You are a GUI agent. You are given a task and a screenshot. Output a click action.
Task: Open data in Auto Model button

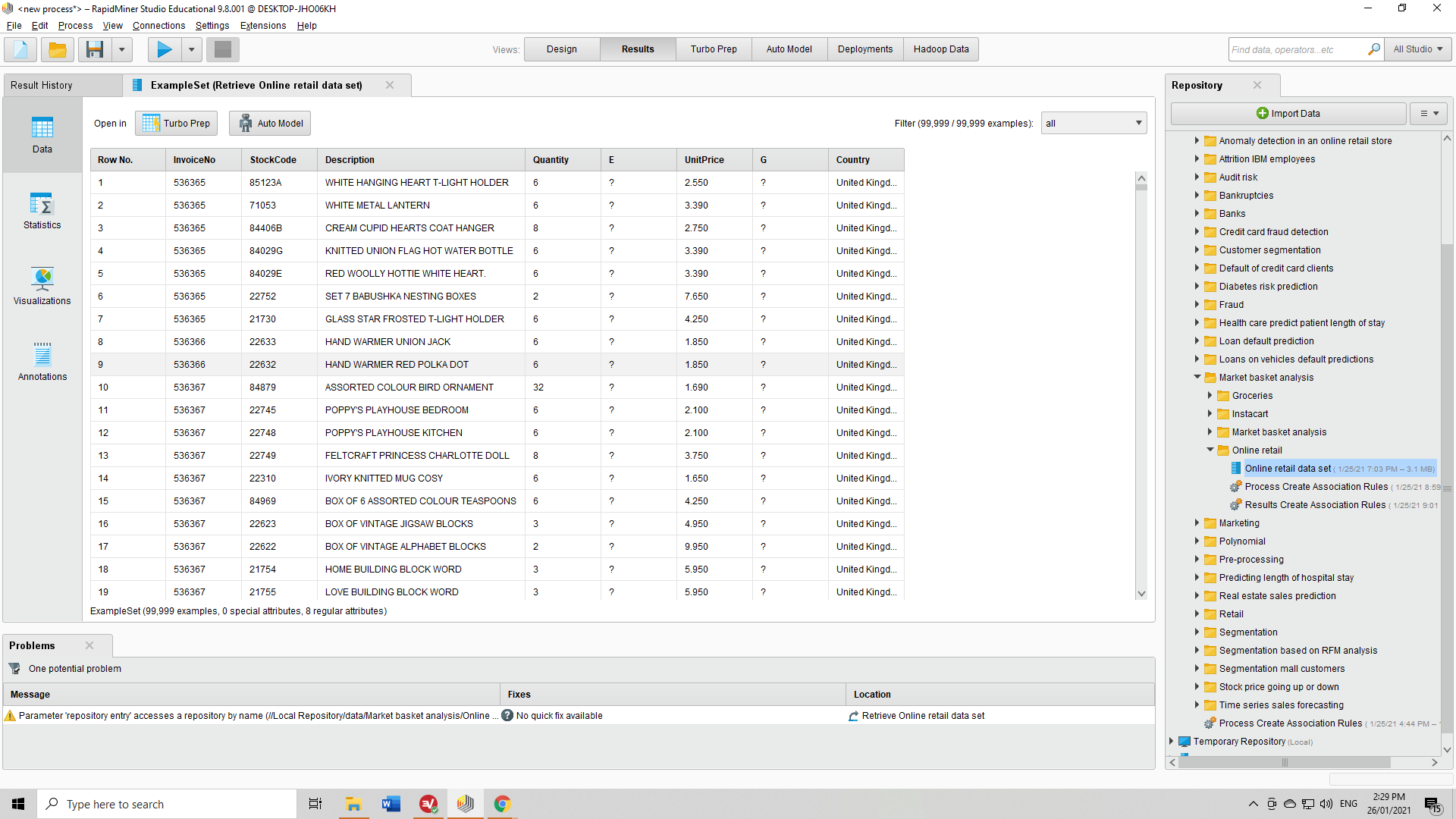pyautogui.click(x=271, y=123)
